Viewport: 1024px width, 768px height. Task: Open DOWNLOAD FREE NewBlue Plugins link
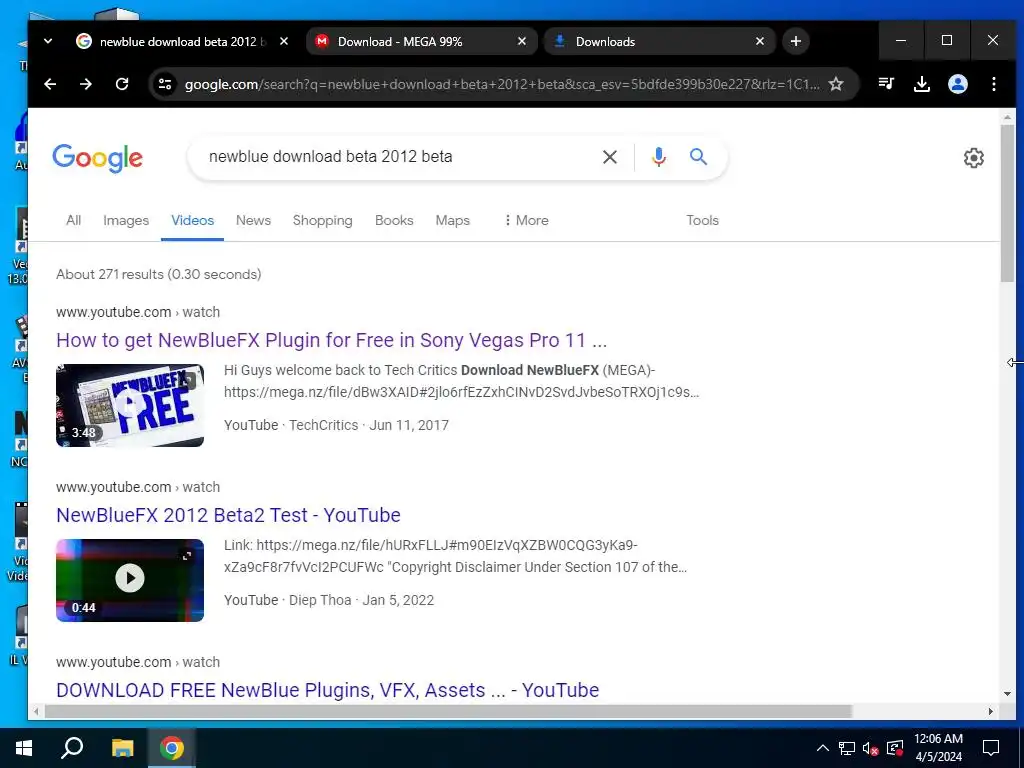pos(327,690)
